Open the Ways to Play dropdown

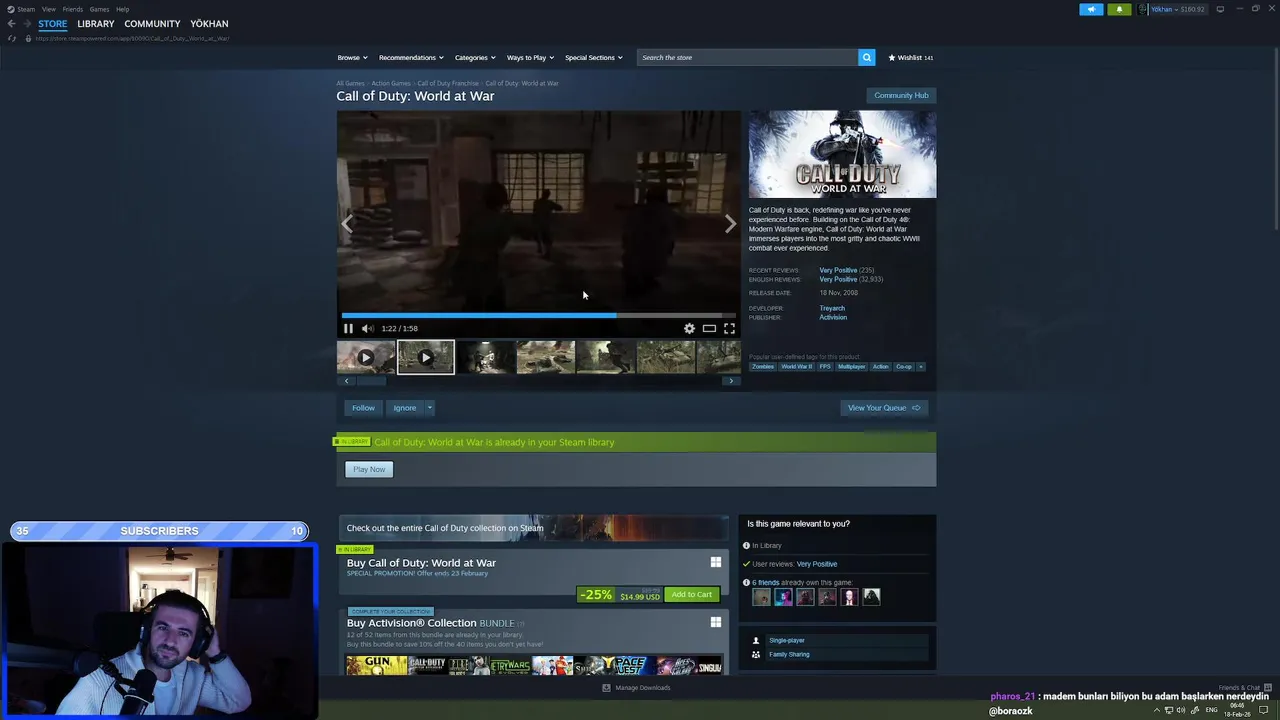point(530,57)
